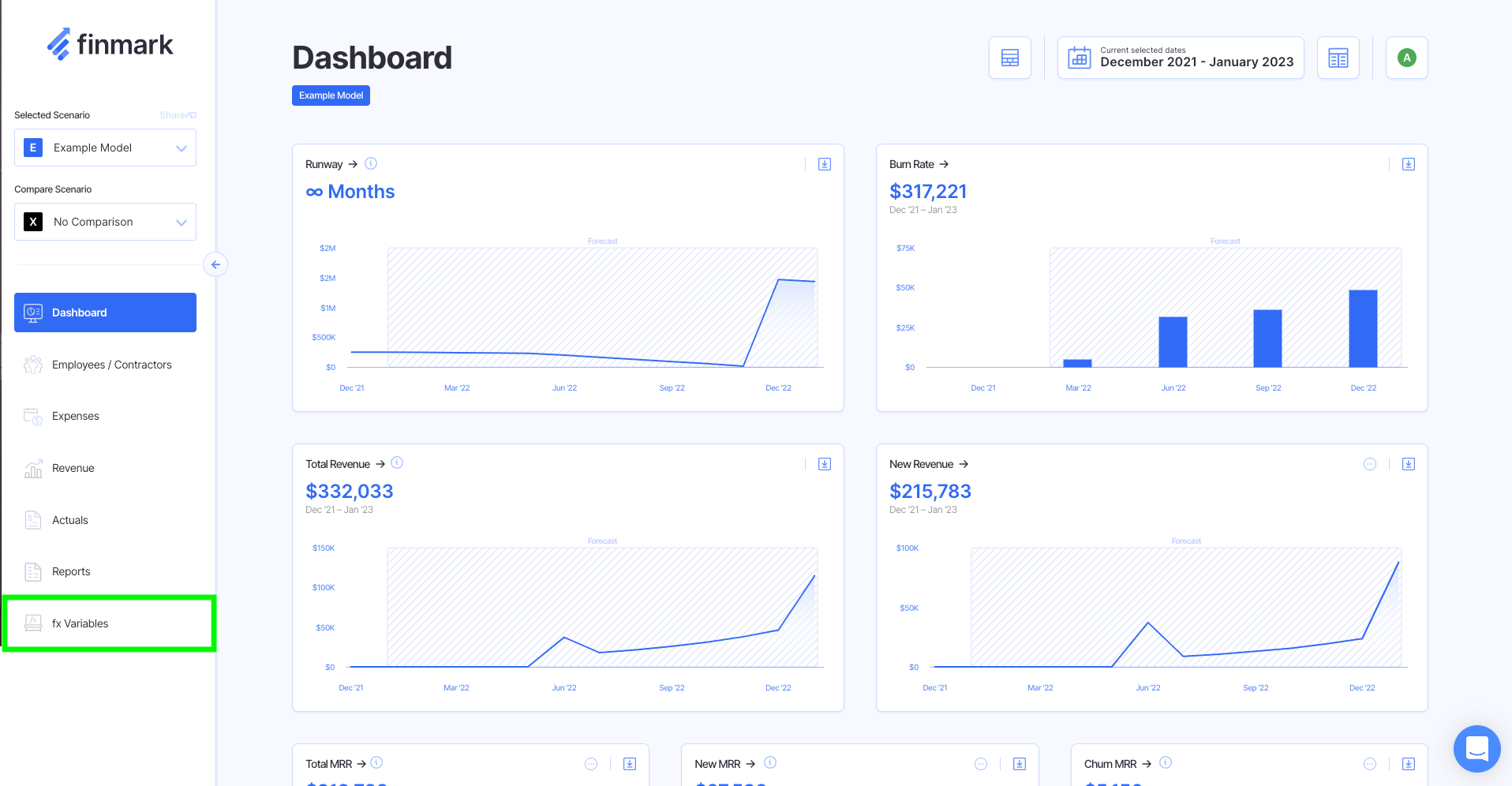Open the date range selector

pos(1180,58)
